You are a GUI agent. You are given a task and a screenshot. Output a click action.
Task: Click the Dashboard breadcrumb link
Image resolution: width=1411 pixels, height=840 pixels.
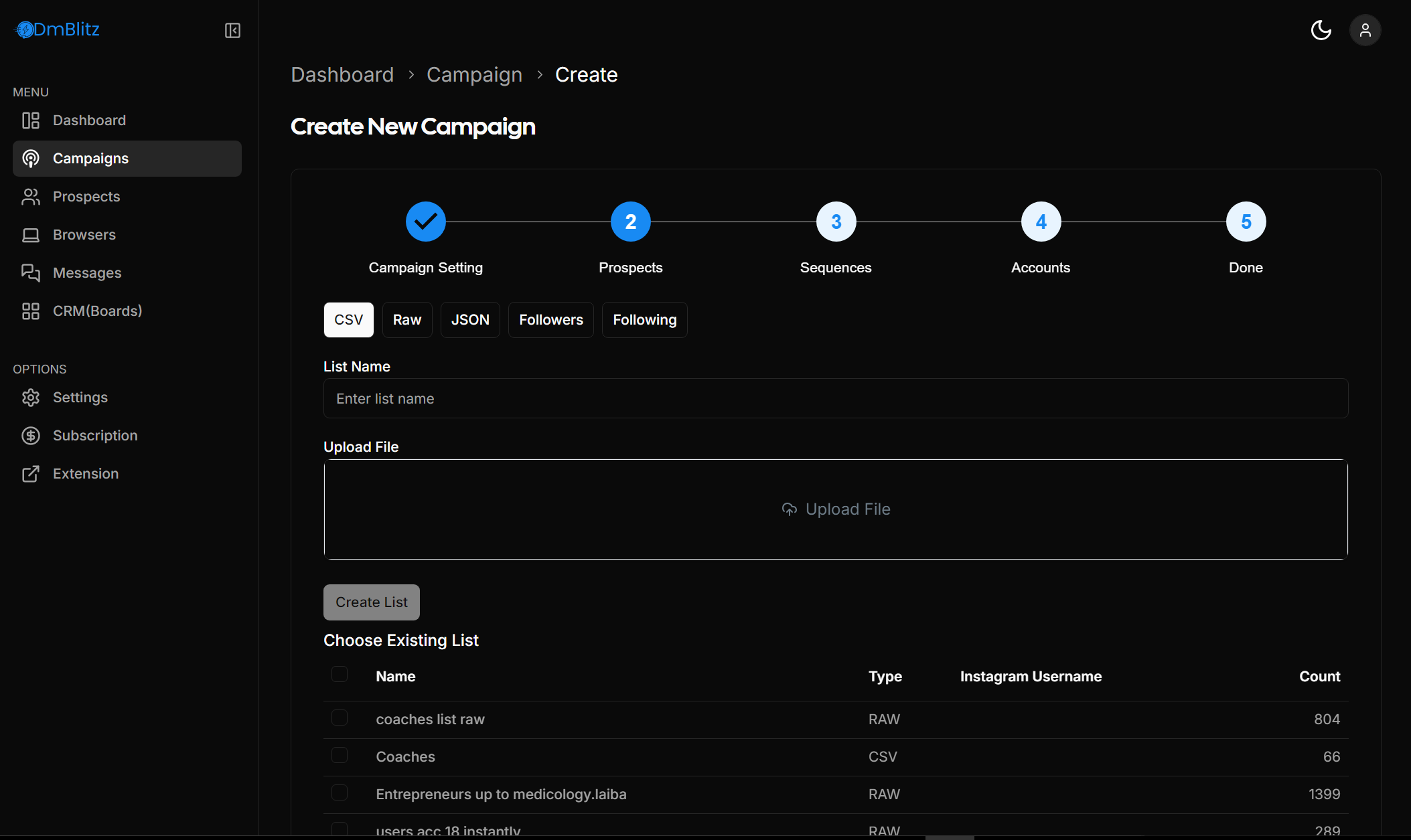(x=342, y=75)
